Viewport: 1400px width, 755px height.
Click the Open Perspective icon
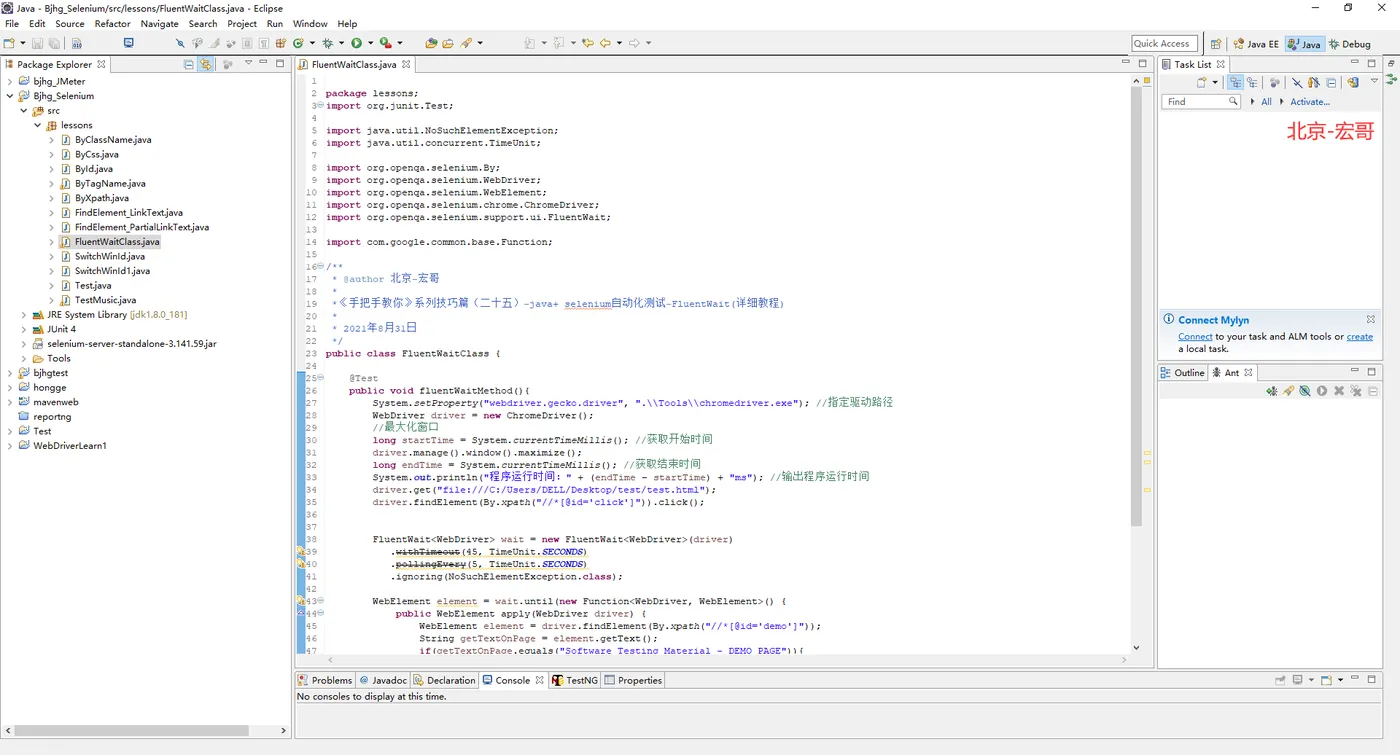click(1216, 44)
